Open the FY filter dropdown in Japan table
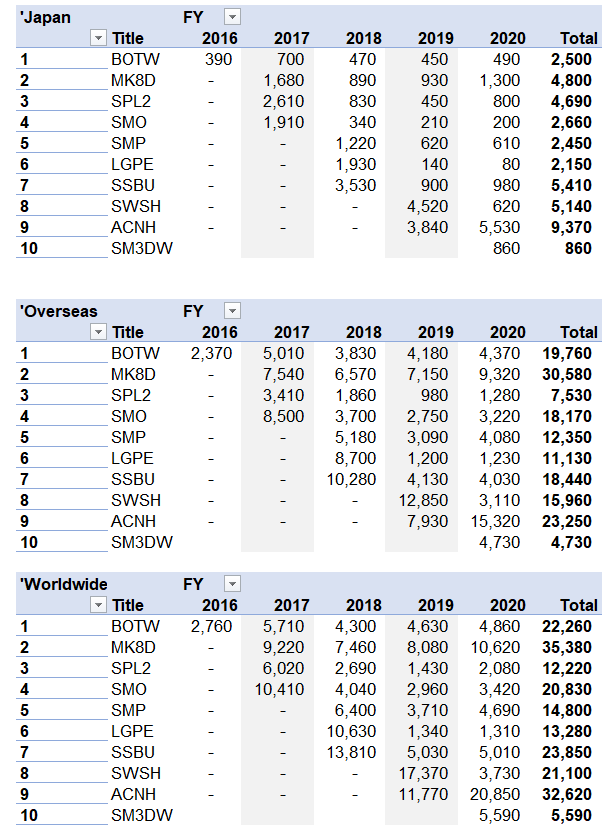608x839 pixels. [x=232, y=17]
